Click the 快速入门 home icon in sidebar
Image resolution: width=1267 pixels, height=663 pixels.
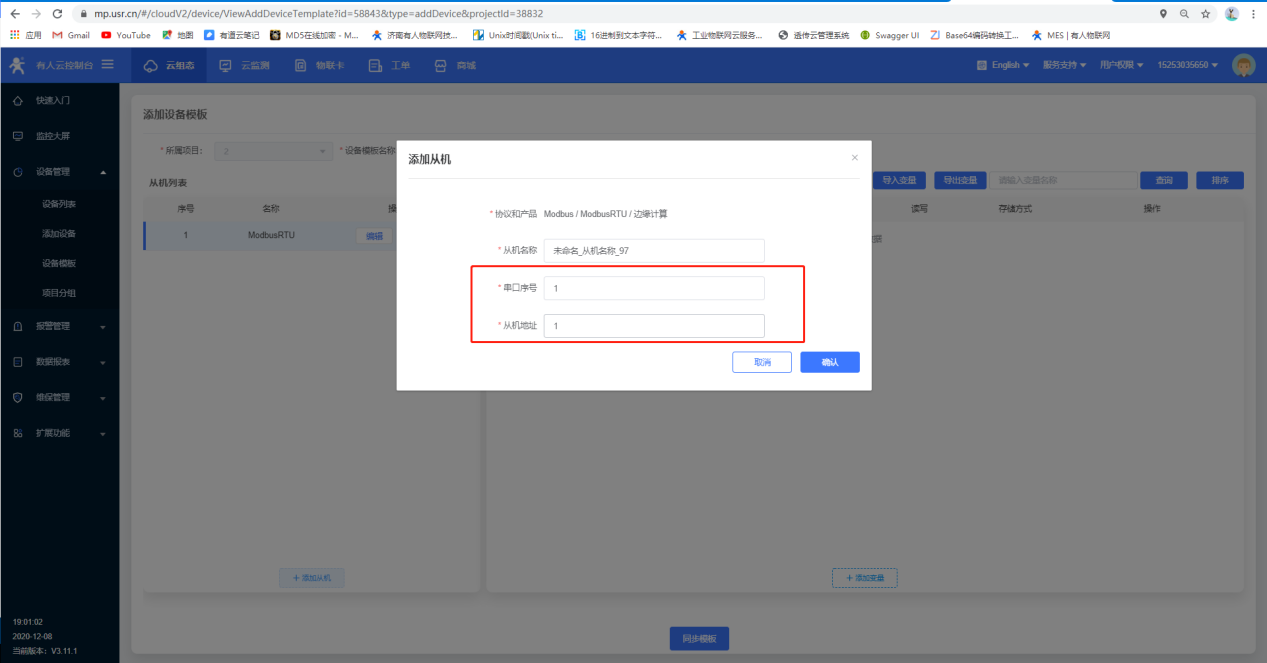[18, 101]
